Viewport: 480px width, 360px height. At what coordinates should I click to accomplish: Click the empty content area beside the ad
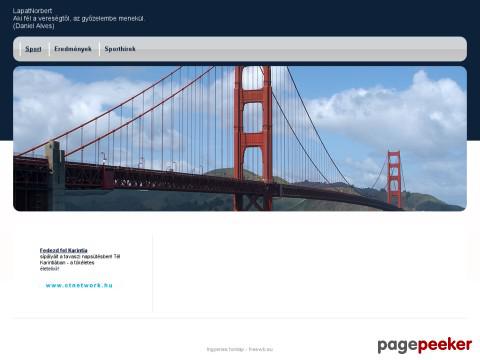(310, 273)
